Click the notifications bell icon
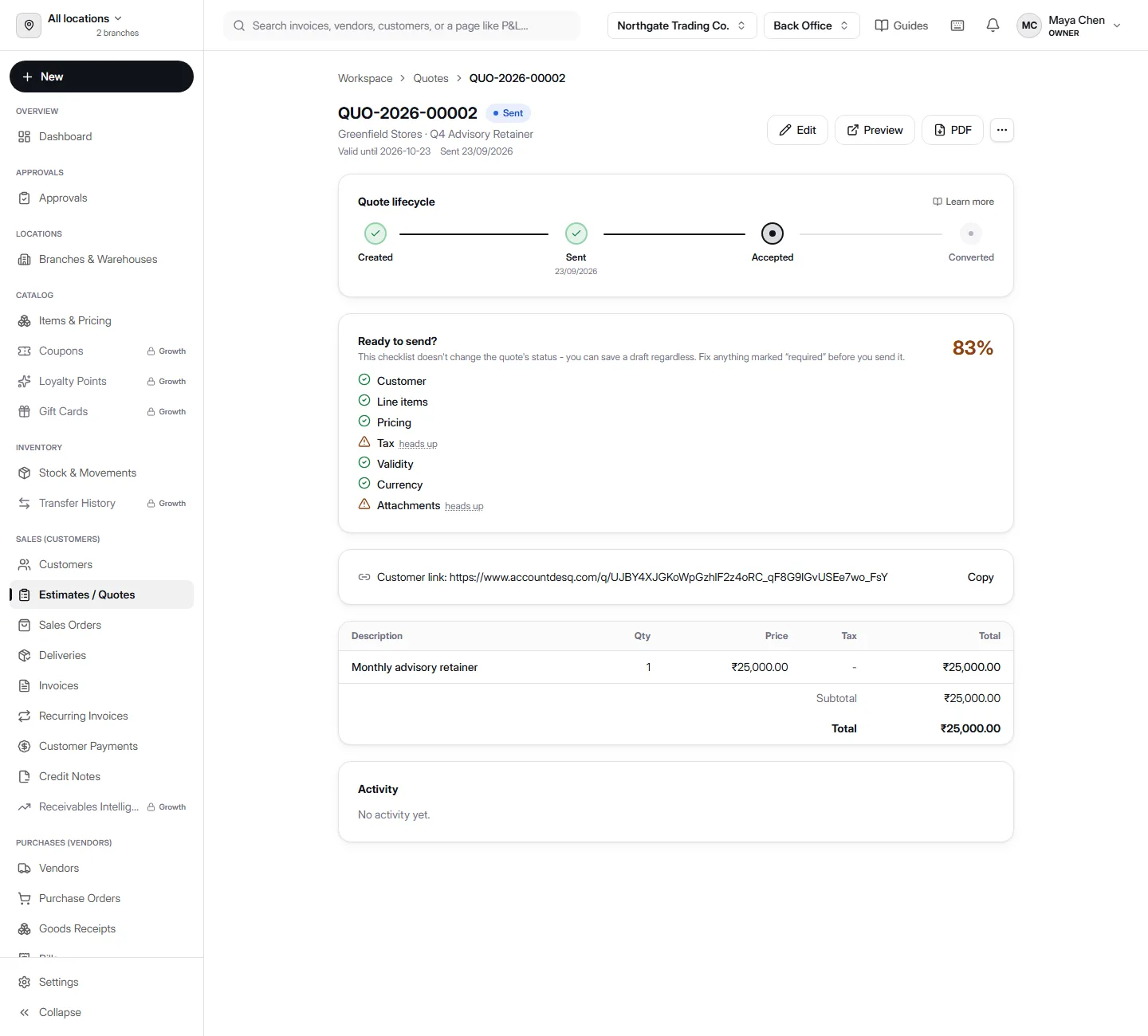The height and width of the screenshot is (1036, 1148). coord(993,26)
